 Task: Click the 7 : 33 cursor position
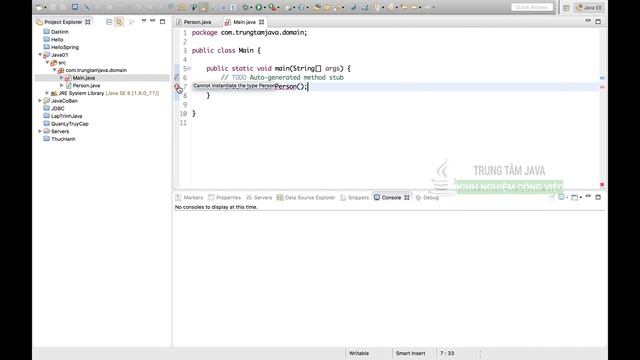447,353
